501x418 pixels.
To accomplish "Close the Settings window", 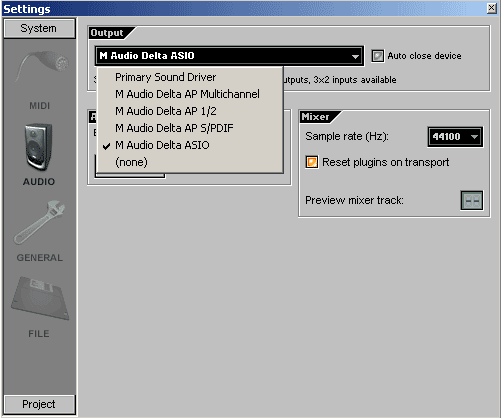I will click(x=492, y=8).
